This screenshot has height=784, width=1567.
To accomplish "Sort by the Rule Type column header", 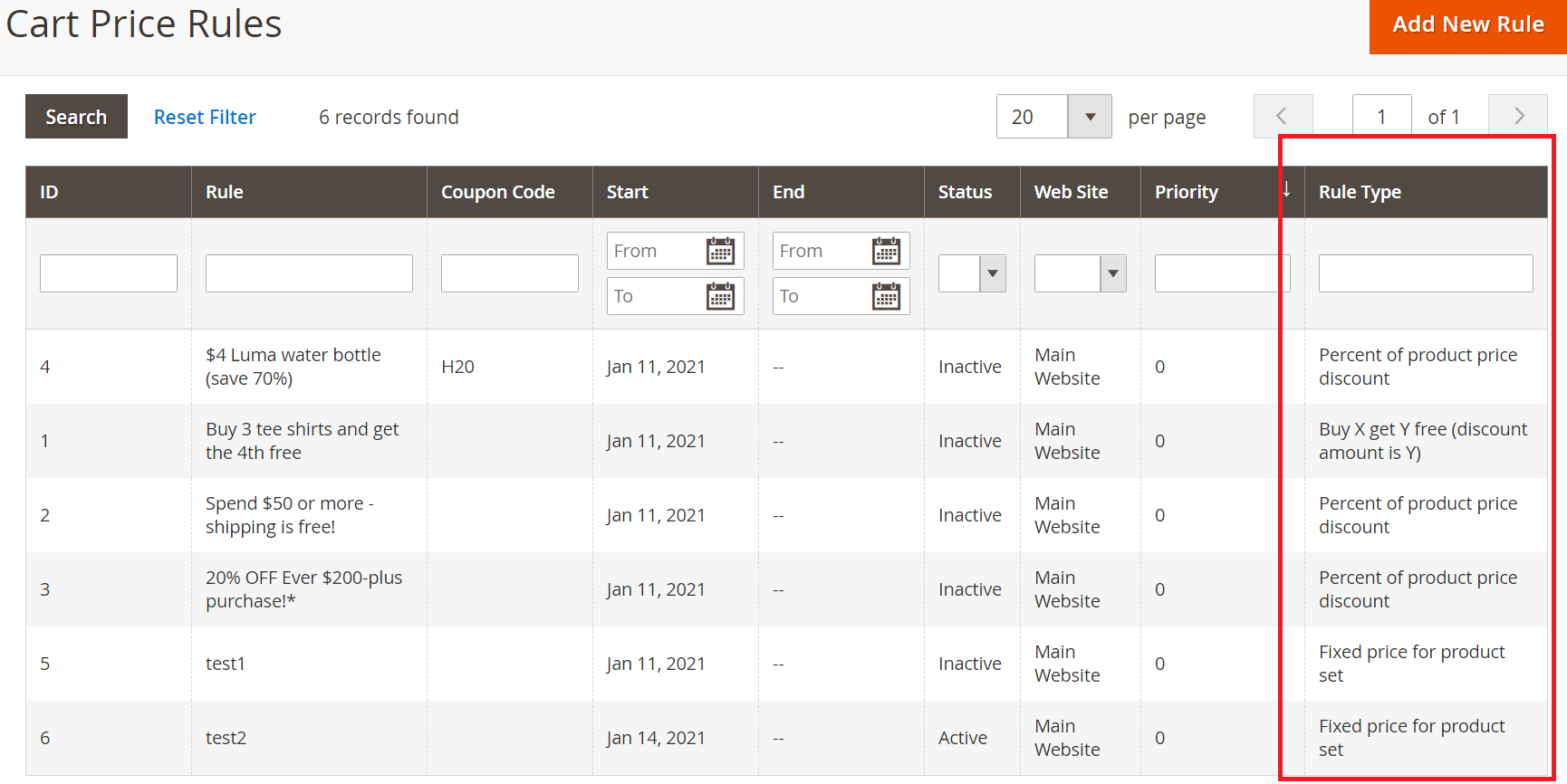I will (1360, 192).
